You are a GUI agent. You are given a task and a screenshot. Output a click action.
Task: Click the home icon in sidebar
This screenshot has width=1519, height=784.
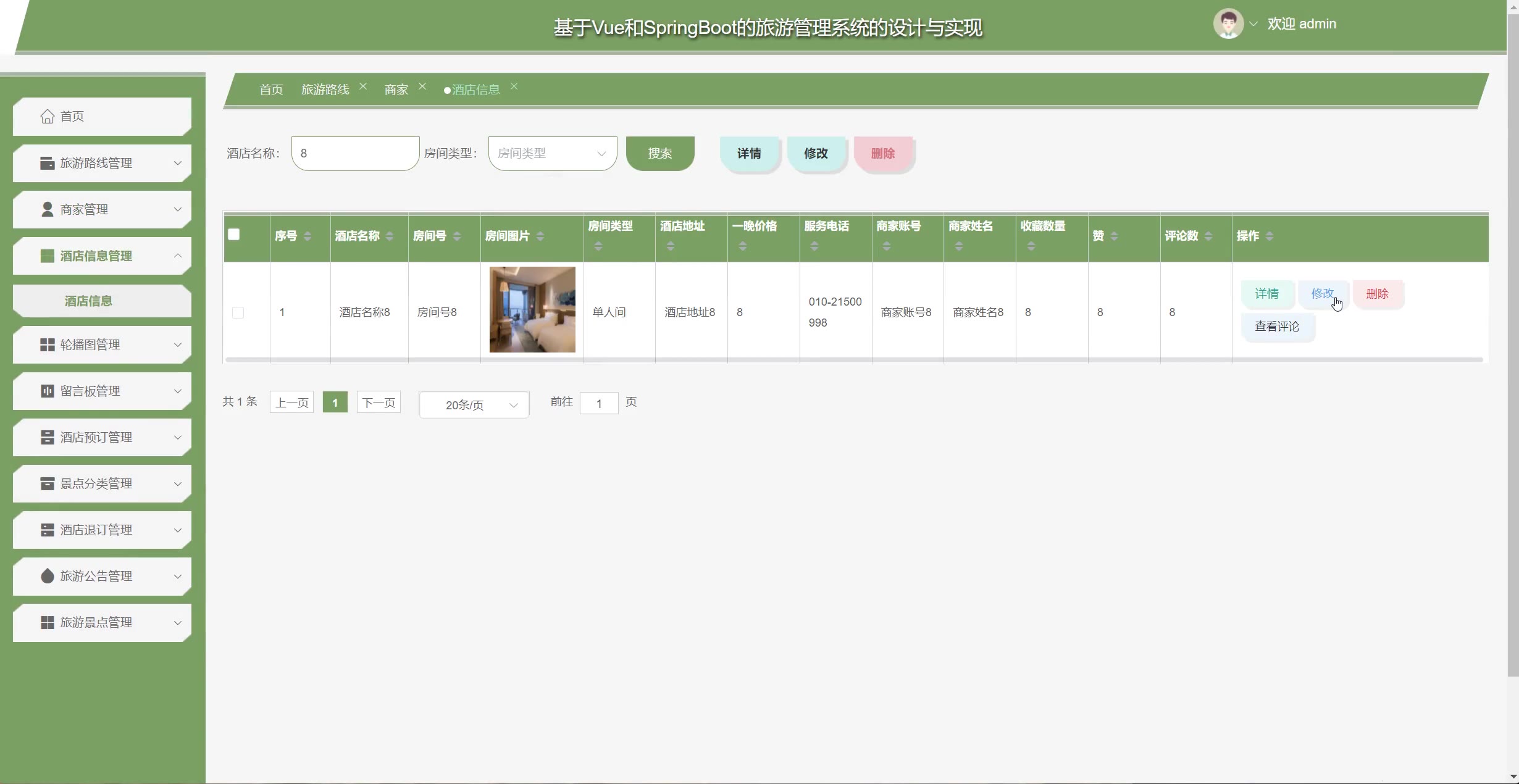tap(47, 116)
